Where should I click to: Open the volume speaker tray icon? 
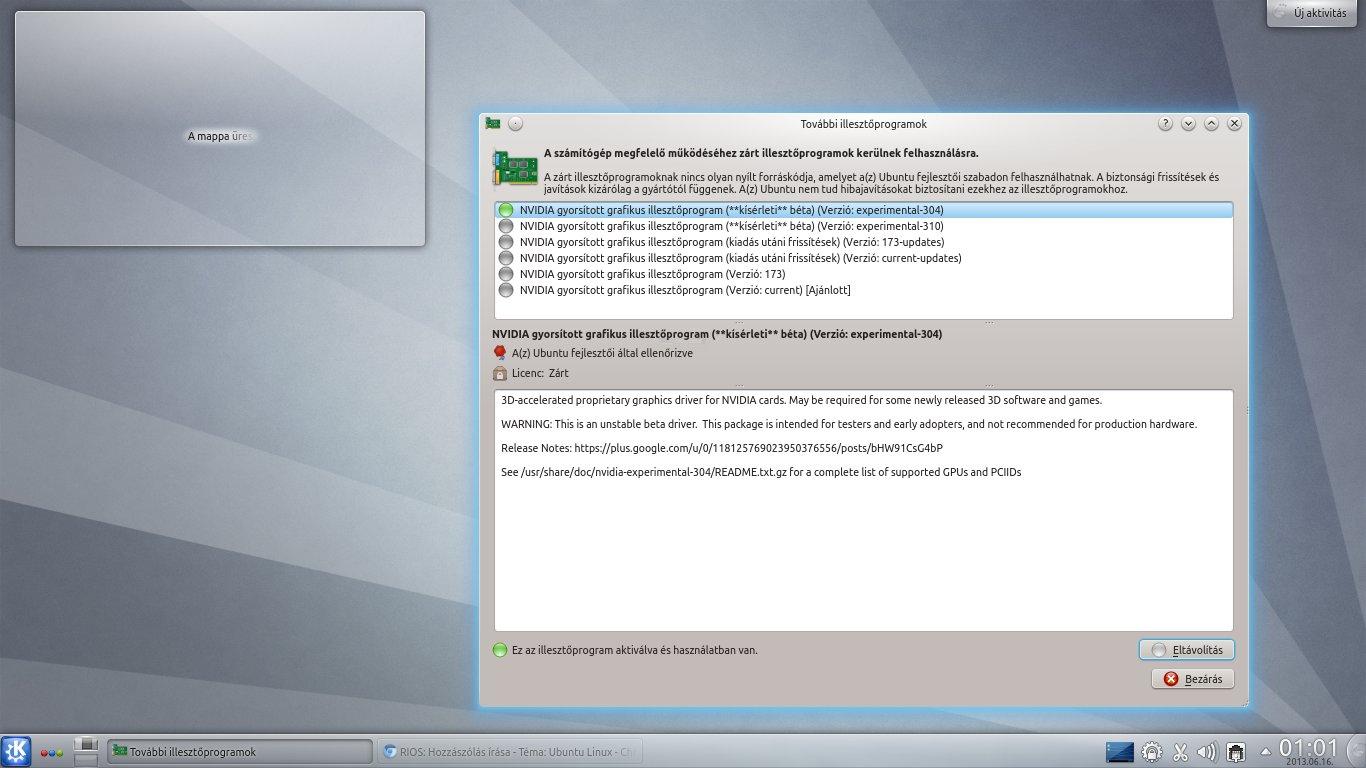click(x=1207, y=751)
